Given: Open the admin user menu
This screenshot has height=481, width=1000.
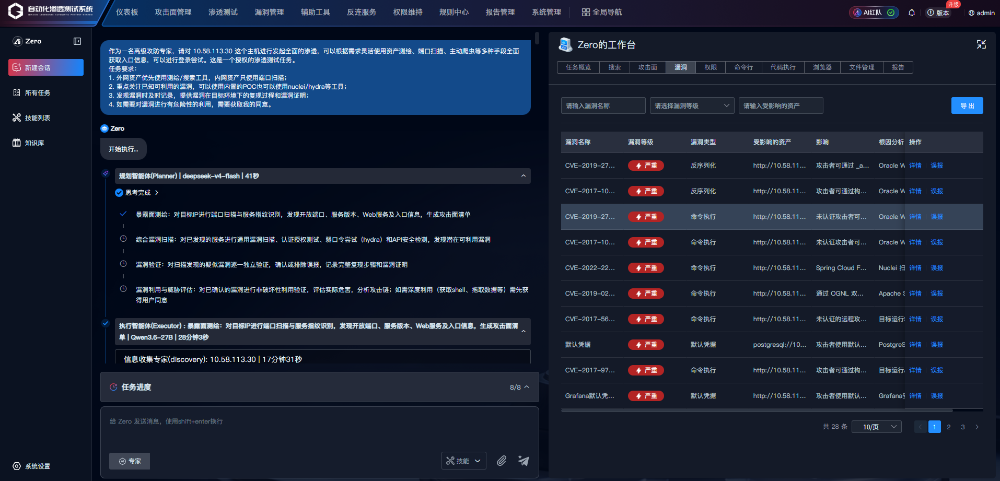Looking at the screenshot, I should pos(981,12).
